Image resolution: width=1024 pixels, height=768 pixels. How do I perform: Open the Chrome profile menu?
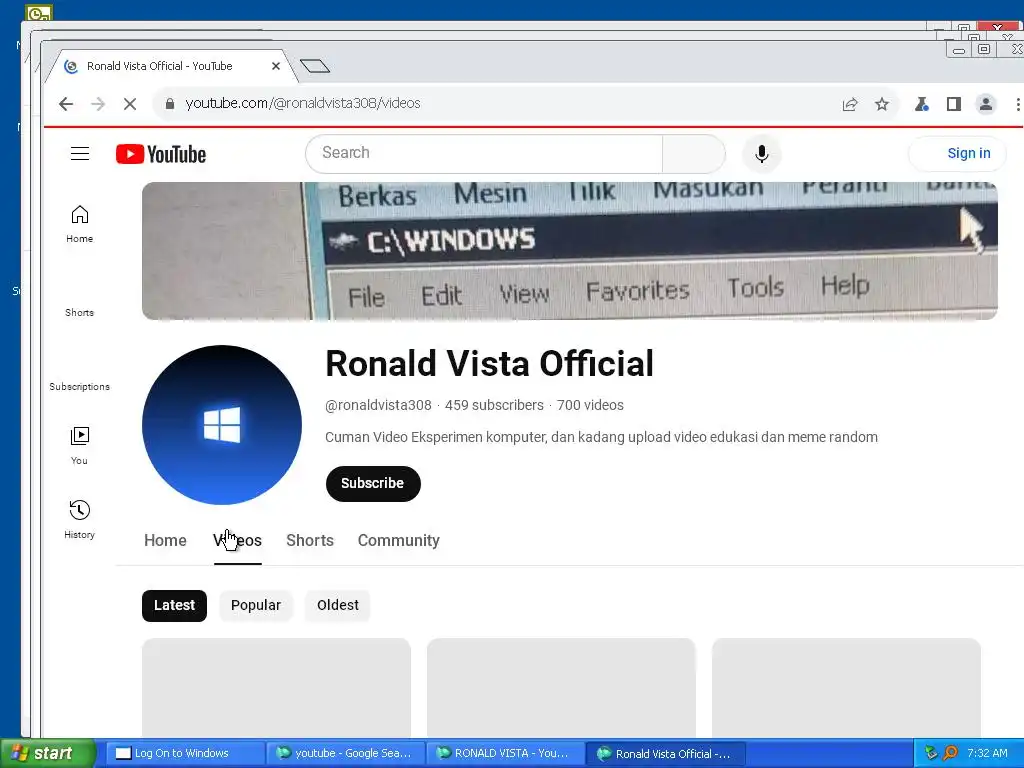click(x=985, y=104)
